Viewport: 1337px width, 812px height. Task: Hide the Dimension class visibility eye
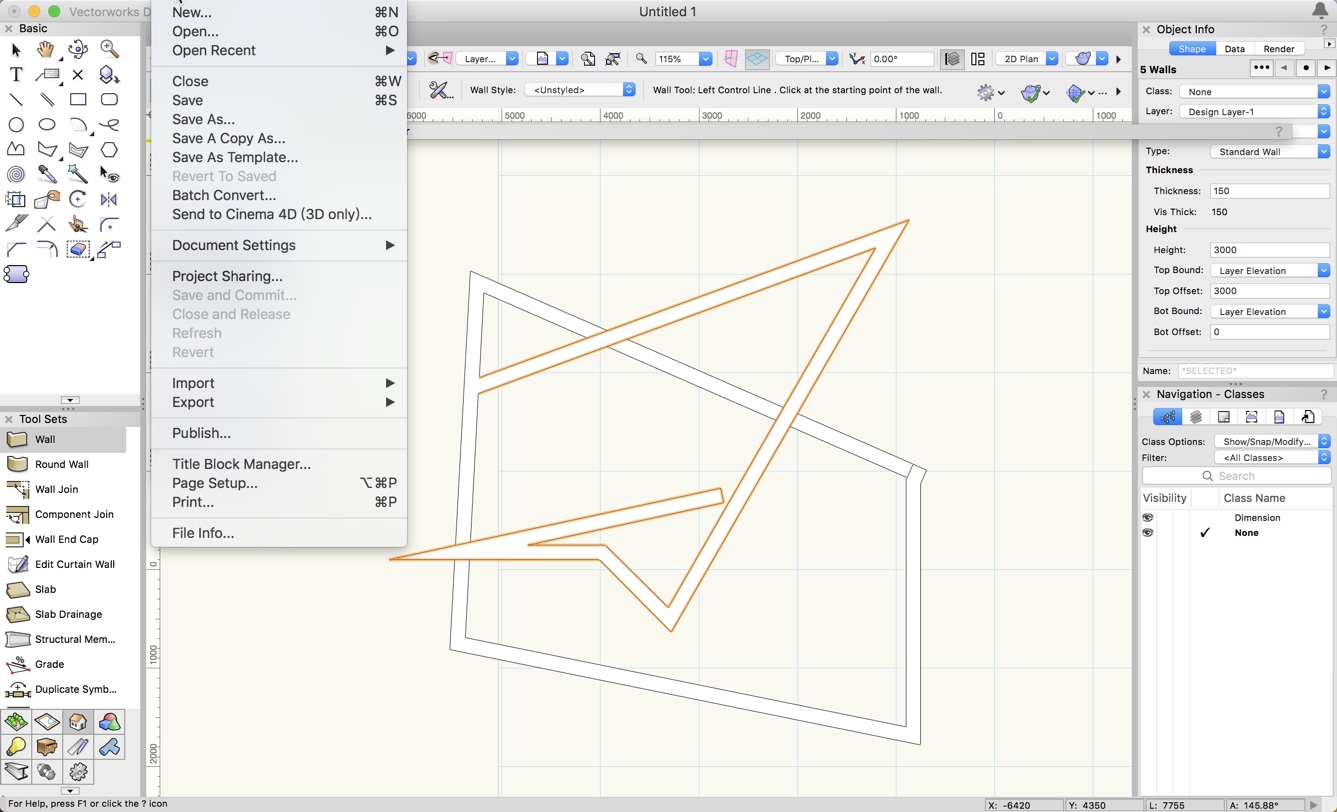[1148, 517]
